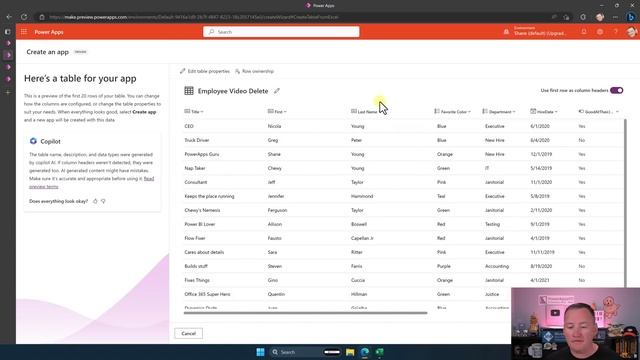640x360 pixels.
Task: Click the Power Apps search box
Action: tap(281, 32)
